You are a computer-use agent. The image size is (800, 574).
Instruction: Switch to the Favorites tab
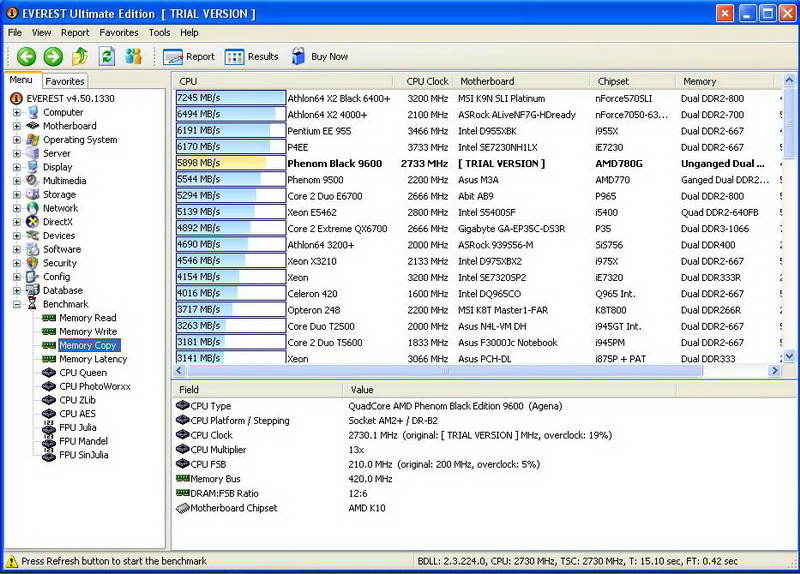(65, 81)
